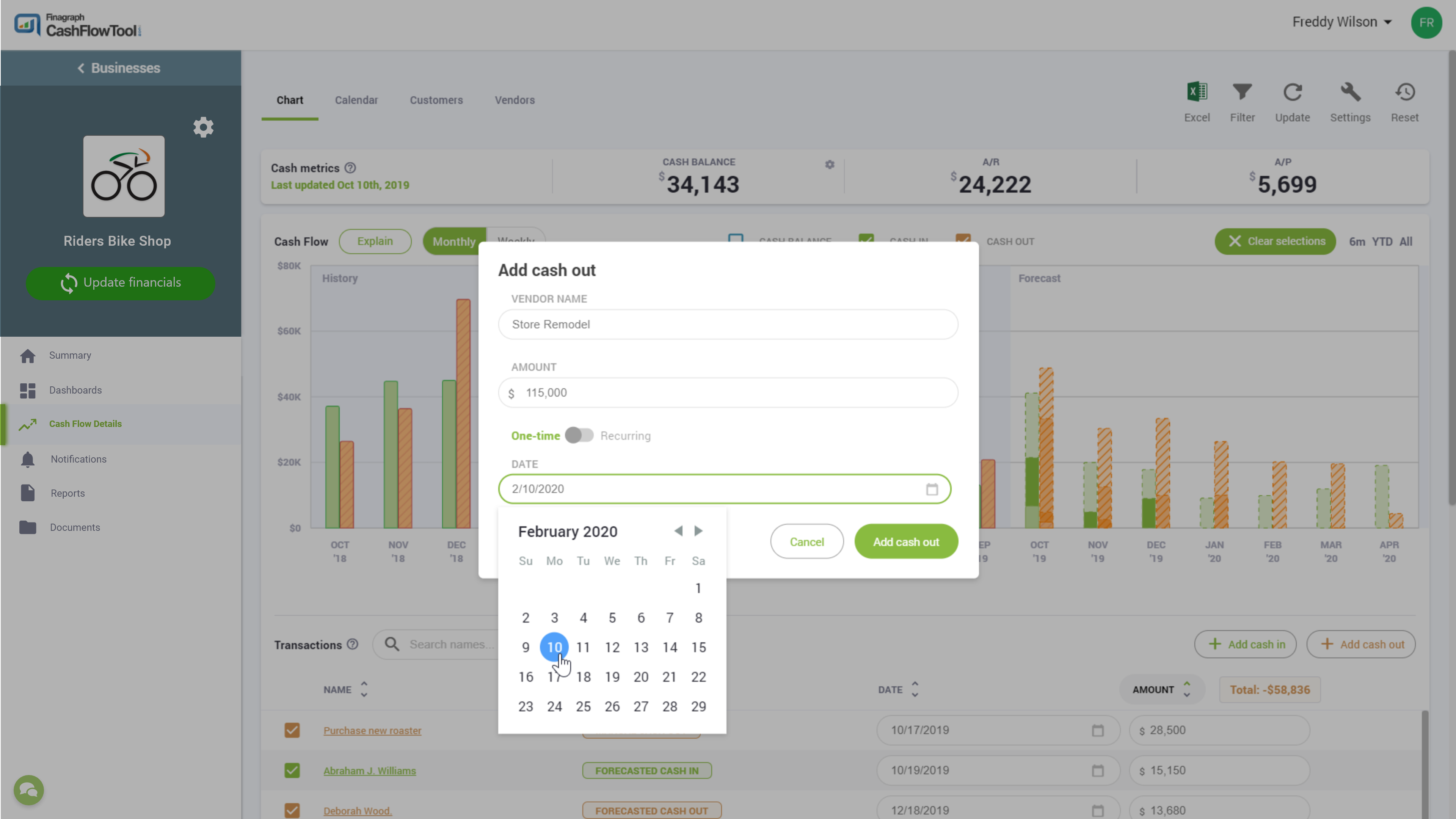This screenshot has width=1456, height=819.
Task: Cancel the Add cash out dialog
Action: coord(806,541)
